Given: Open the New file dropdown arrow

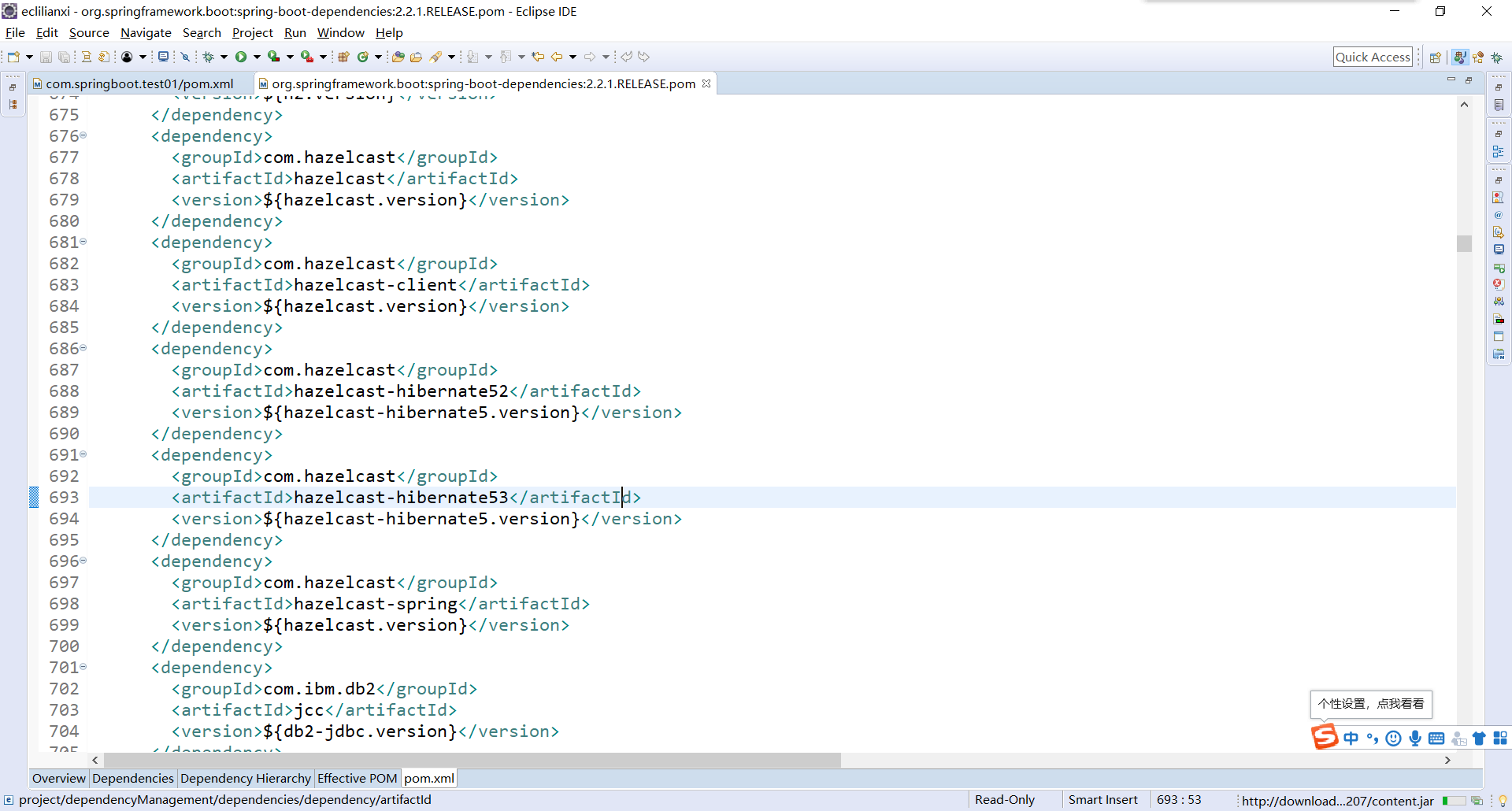Looking at the screenshot, I should coord(29,57).
